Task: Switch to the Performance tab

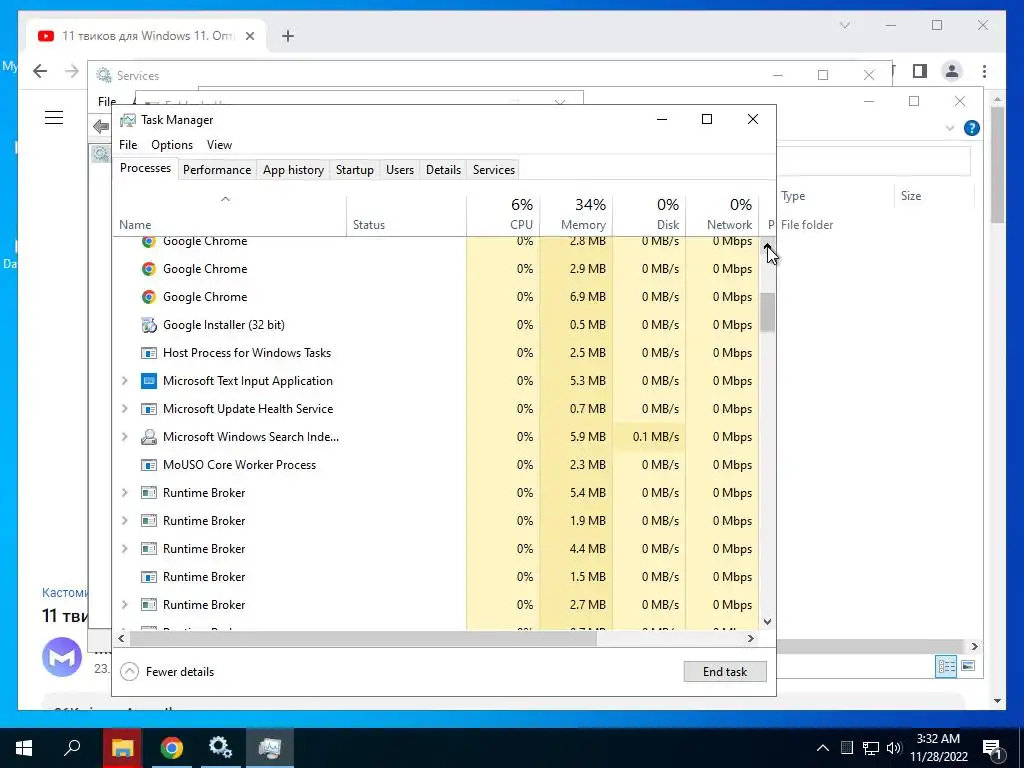Action: tap(217, 170)
